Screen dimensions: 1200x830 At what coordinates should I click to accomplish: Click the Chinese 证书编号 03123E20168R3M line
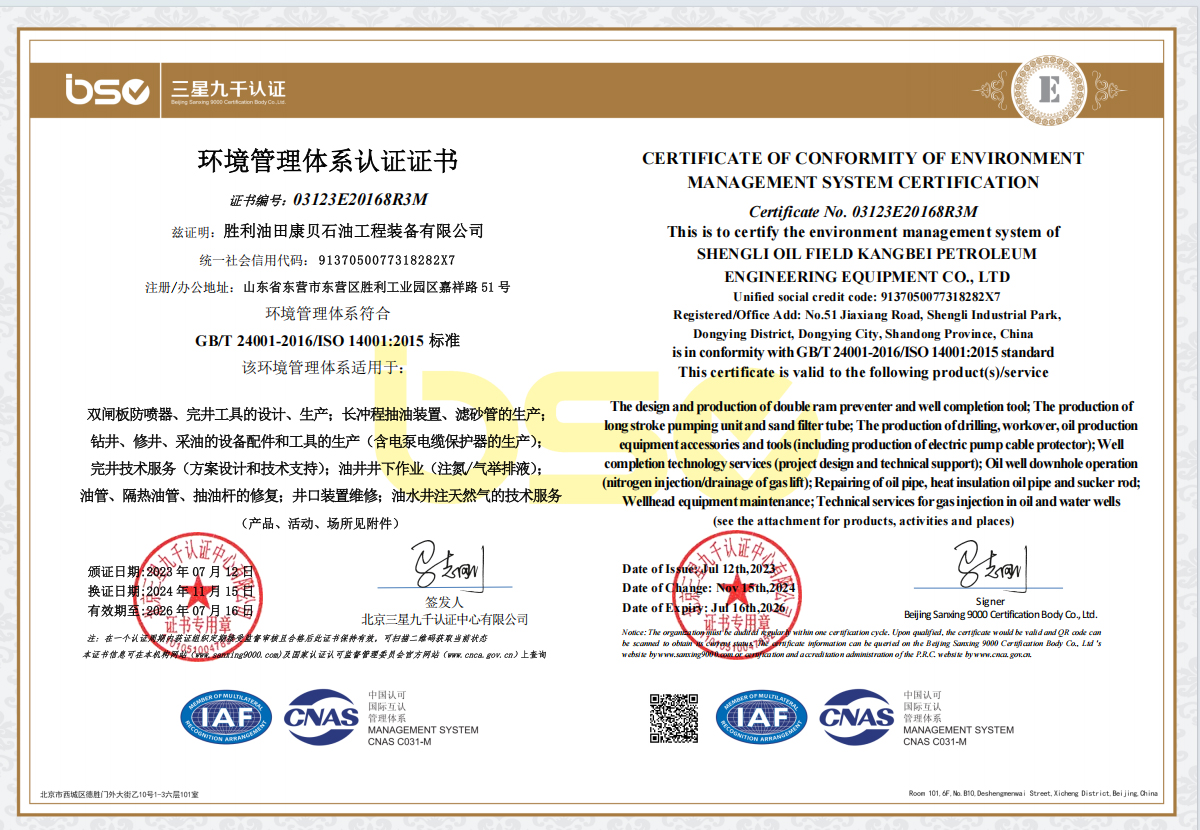(x=329, y=199)
